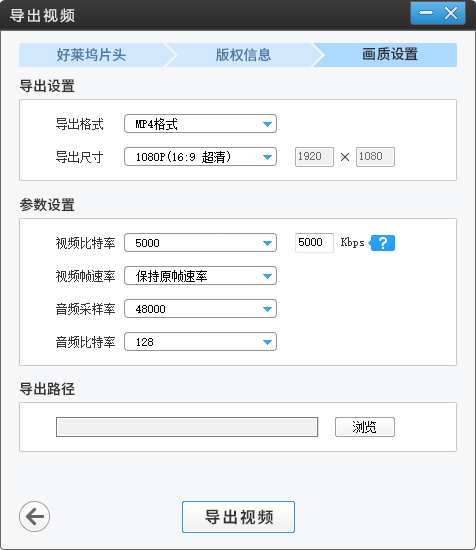Expand the 音频比特率 128 dropdown

tap(200, 342)
